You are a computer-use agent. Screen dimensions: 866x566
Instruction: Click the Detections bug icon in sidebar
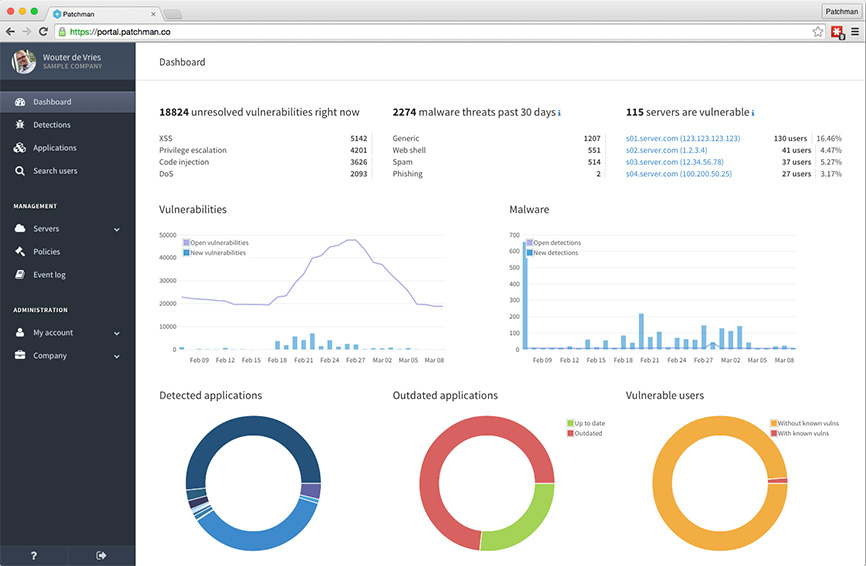click(x=20, y=125)
